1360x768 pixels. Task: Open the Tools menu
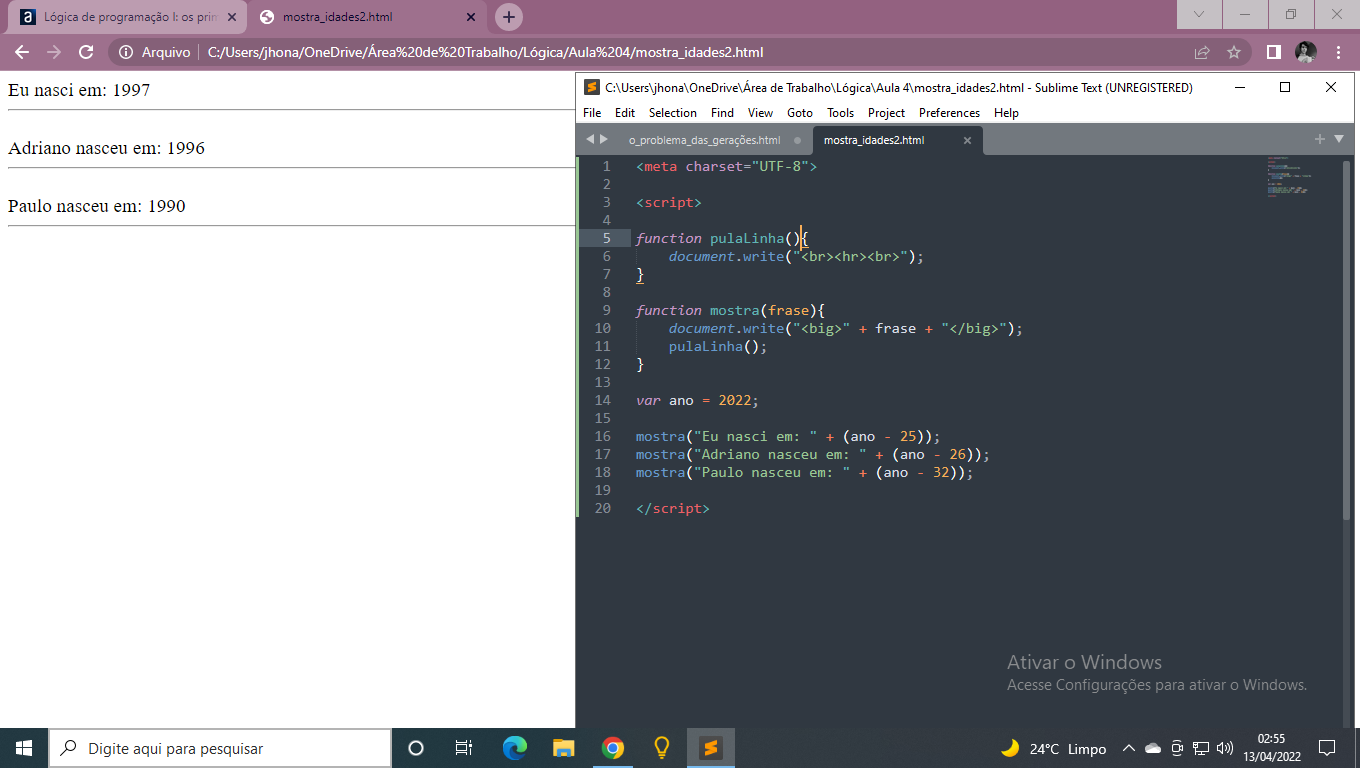click(x=840, y=113)
